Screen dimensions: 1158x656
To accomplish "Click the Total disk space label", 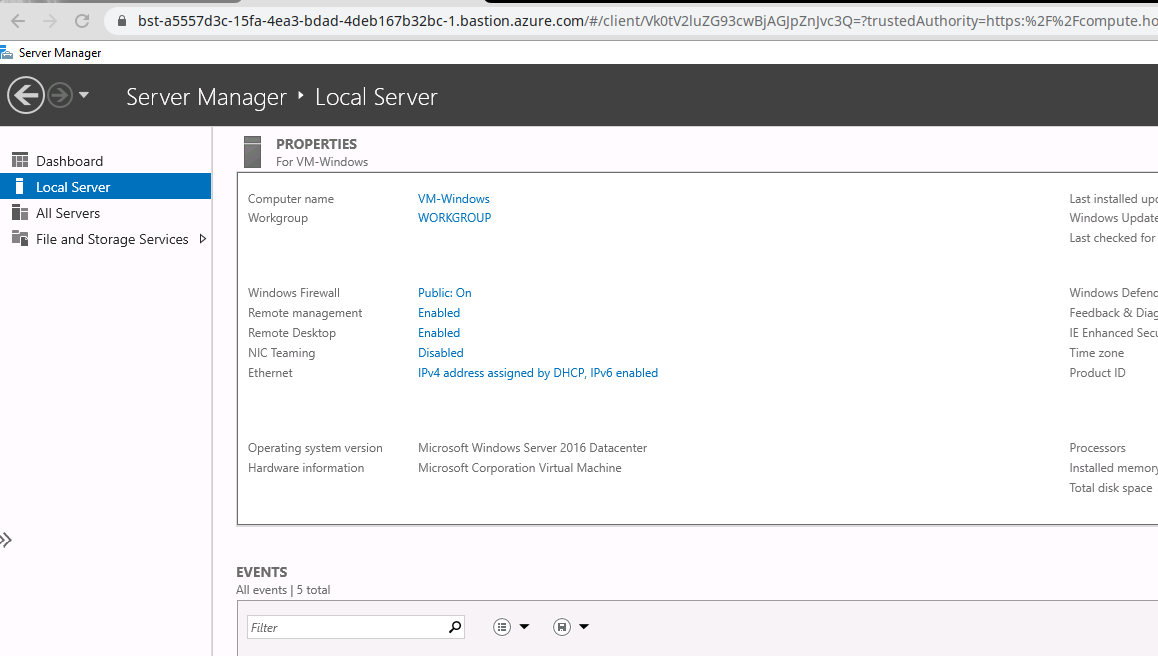I will [1111, 488].
